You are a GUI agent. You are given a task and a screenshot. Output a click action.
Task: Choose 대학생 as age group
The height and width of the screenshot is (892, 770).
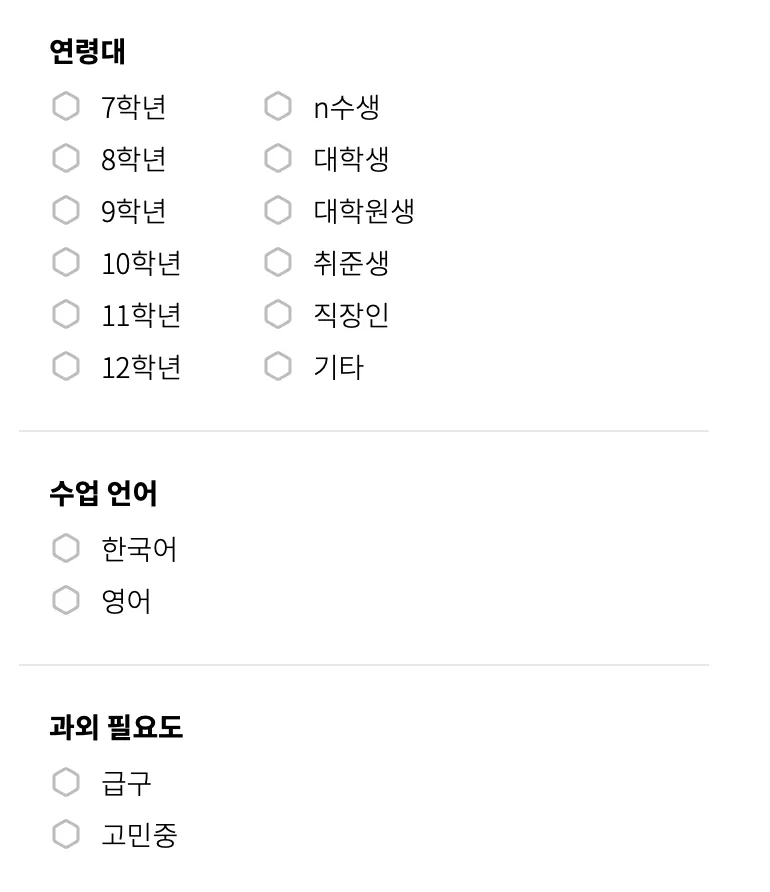click(x=278, y=159)
